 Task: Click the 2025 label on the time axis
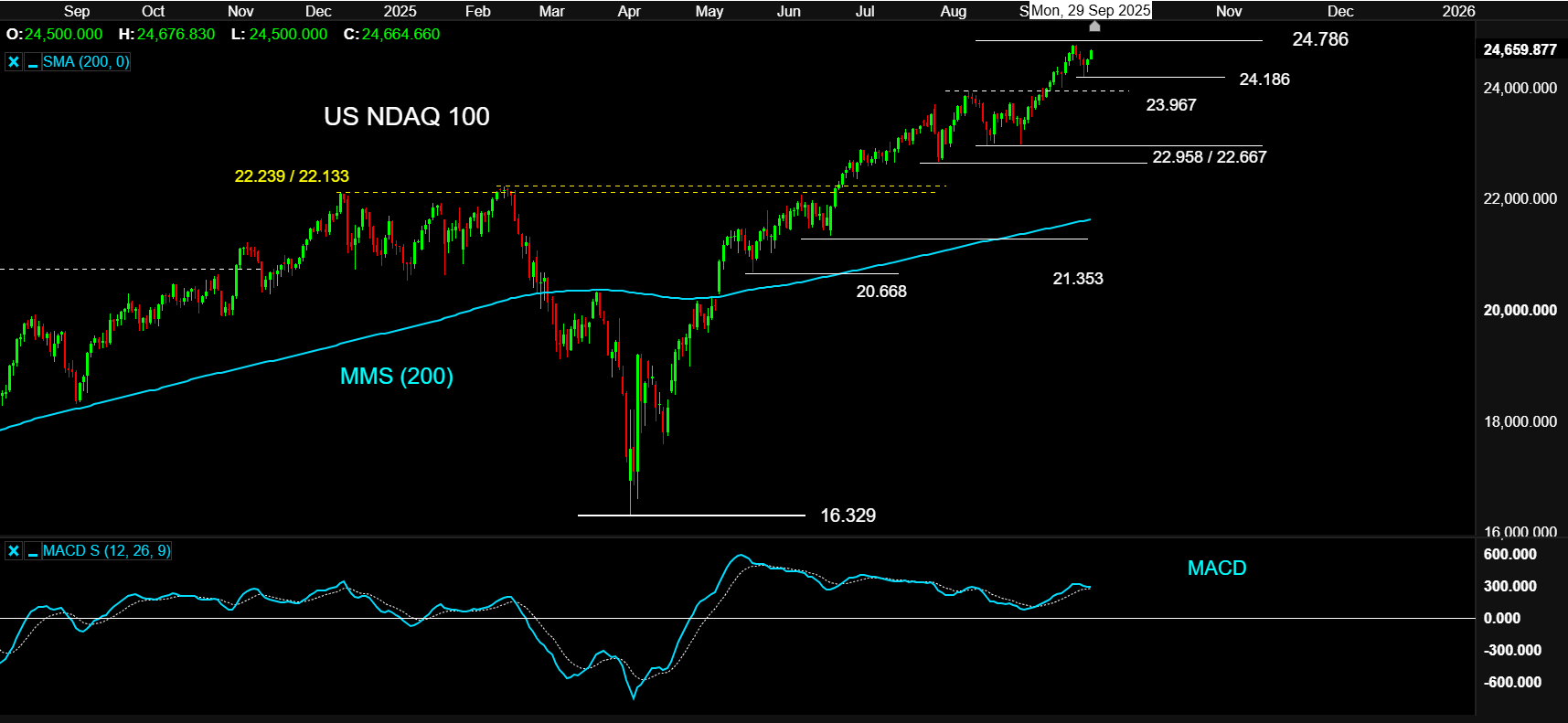[400, 11]
